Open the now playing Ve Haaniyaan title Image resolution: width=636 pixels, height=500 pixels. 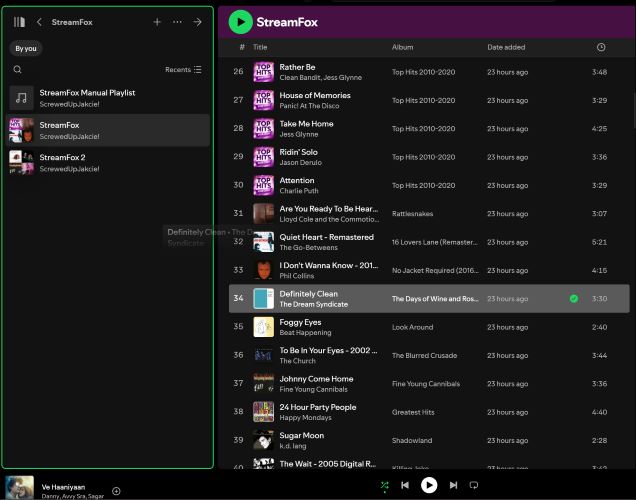(63, 487)
